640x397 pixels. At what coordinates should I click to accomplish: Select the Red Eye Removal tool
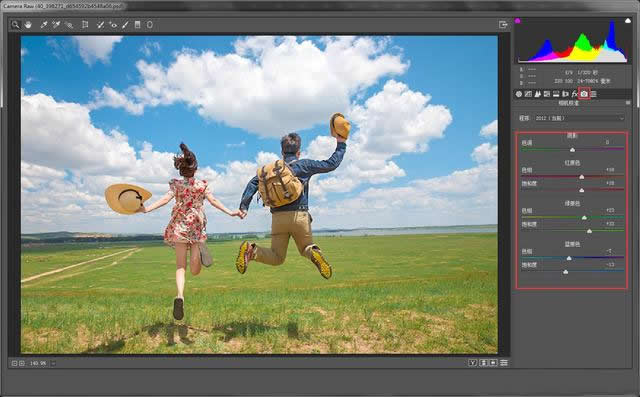[113, 25]
